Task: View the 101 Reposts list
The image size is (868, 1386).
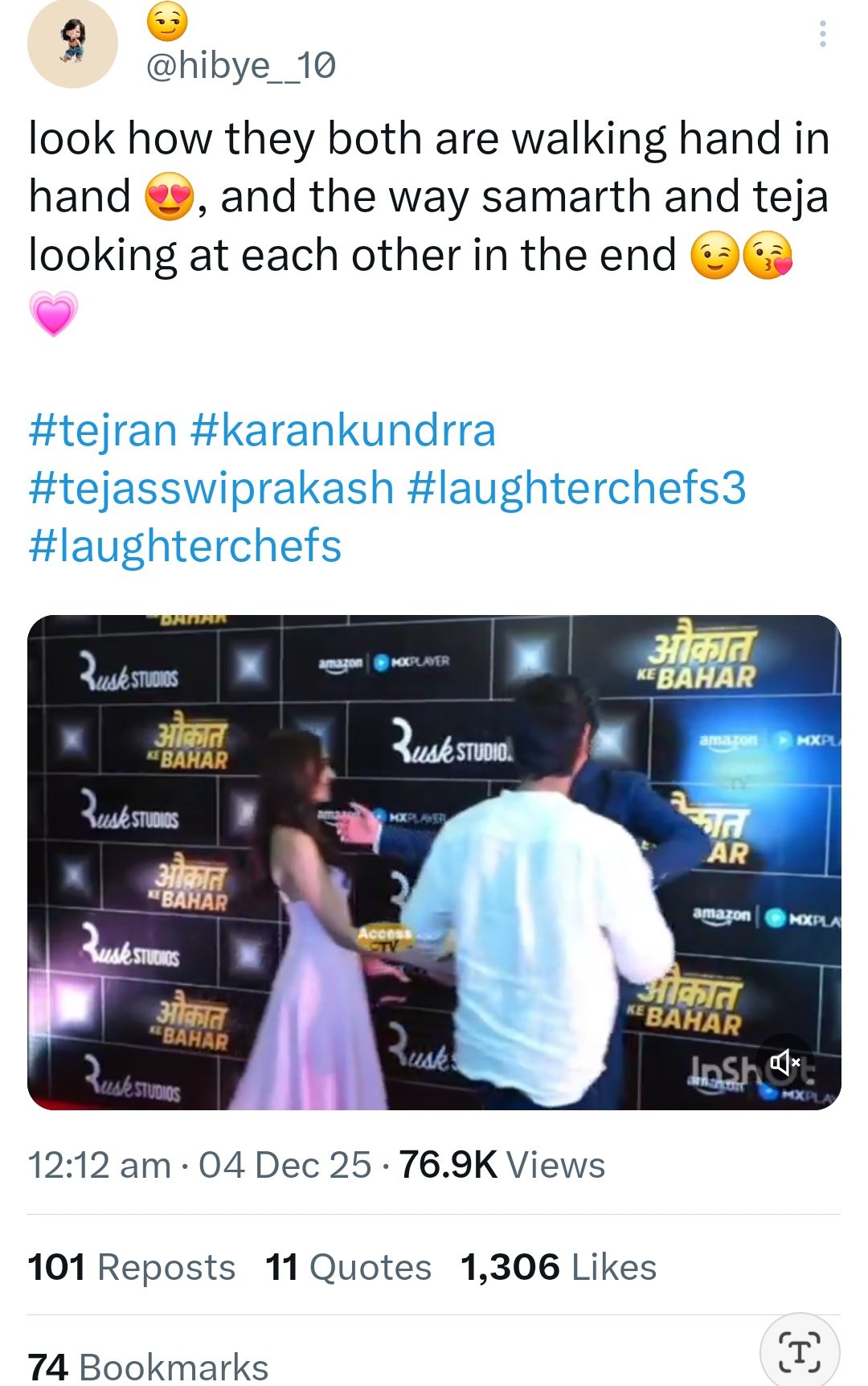Action: click(x=132, y=1267)
